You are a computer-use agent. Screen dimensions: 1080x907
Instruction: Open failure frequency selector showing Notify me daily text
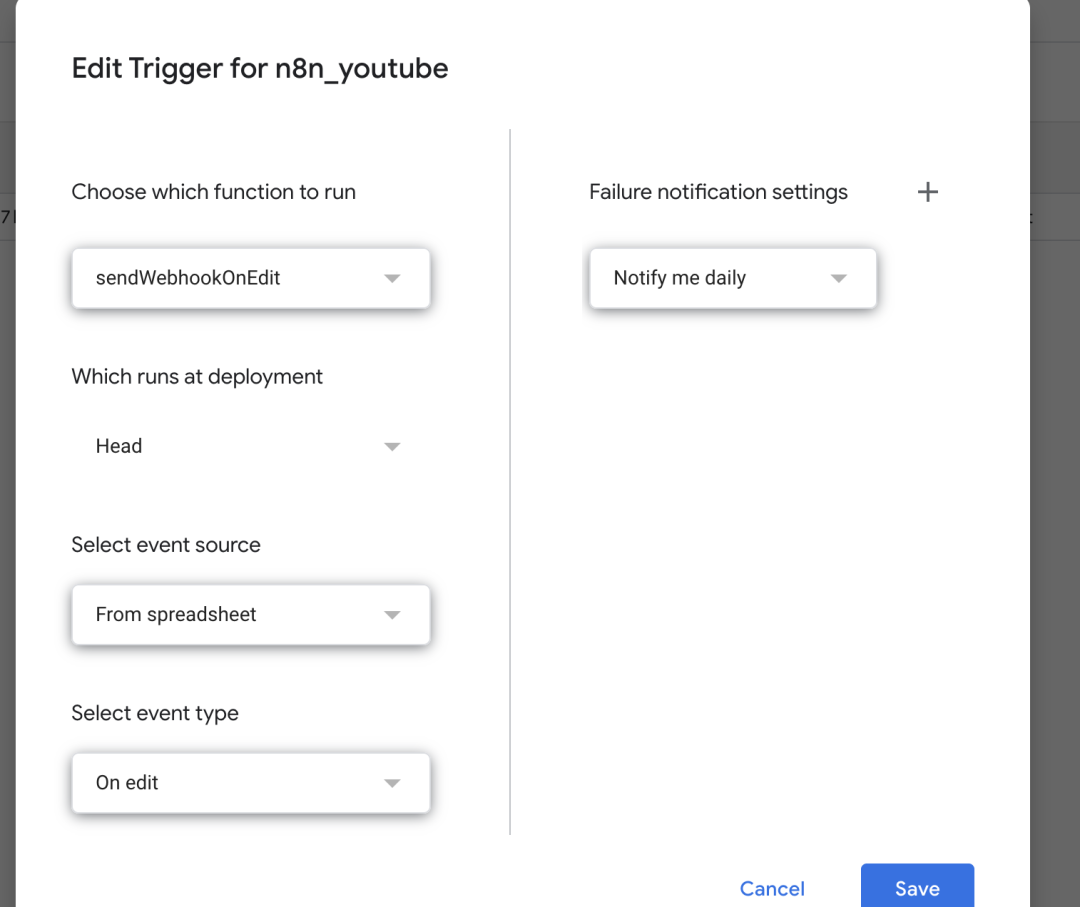tap(680, 278)
